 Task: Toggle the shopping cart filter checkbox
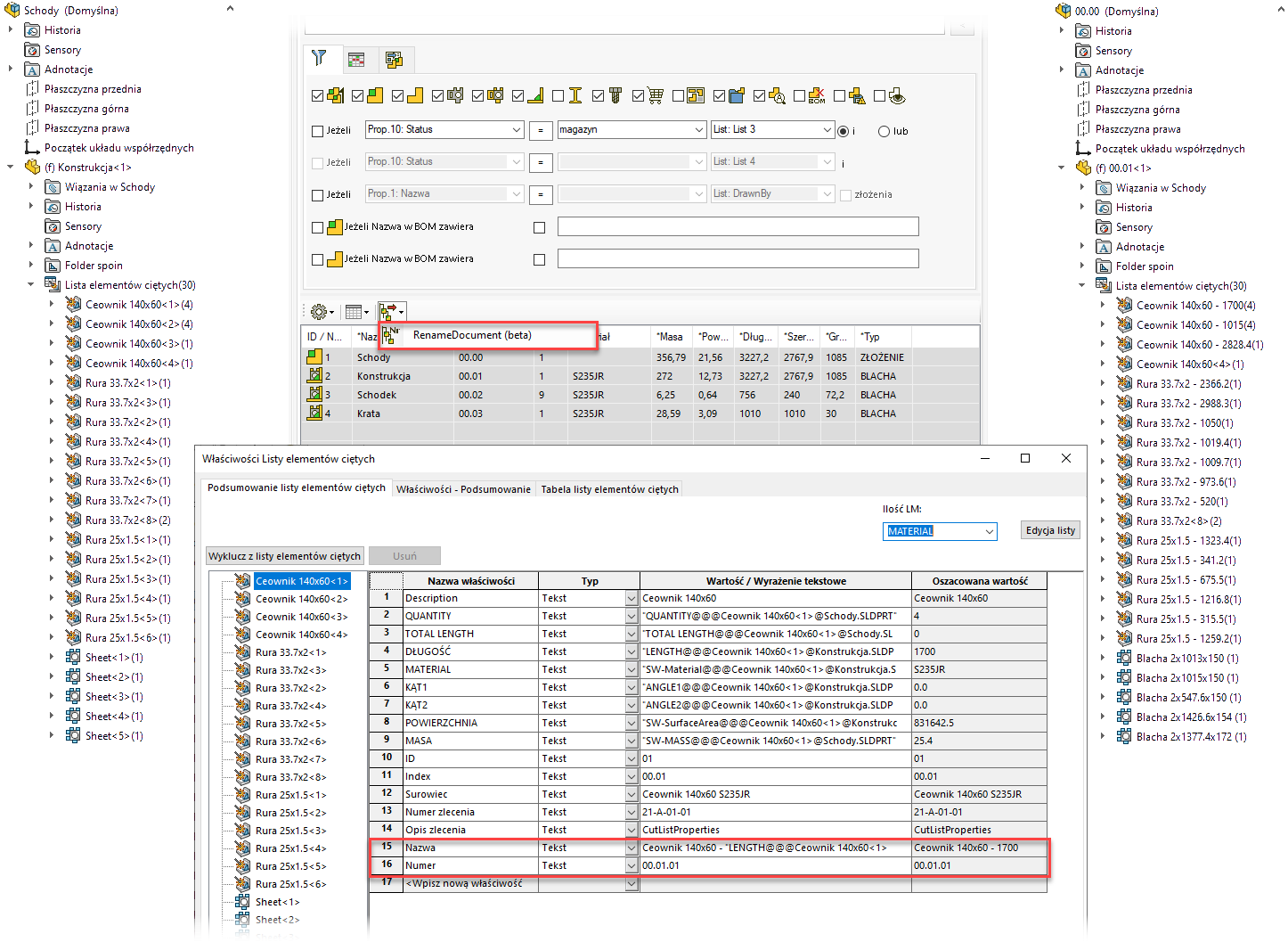638,95
